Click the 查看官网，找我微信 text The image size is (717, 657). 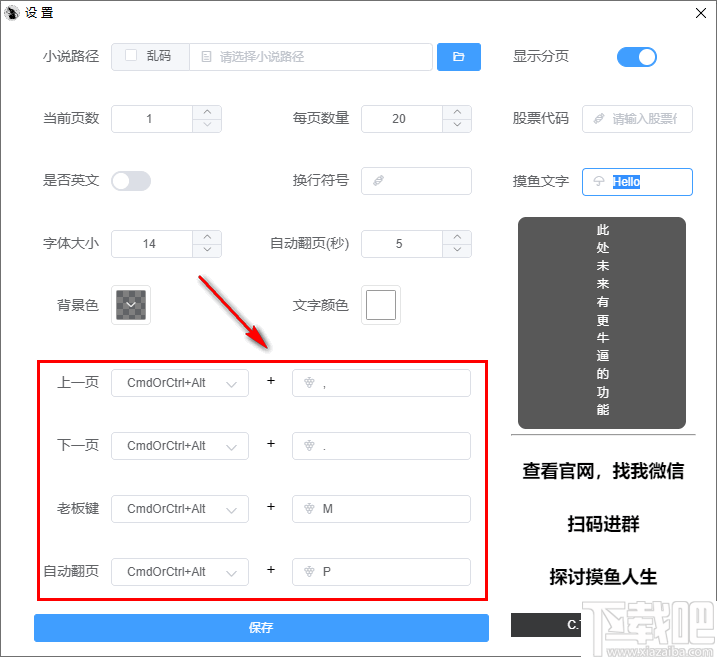click(603, 471)
